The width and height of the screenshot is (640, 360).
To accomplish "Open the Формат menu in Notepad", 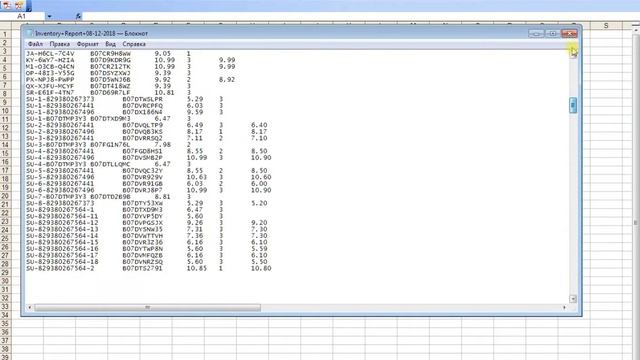I will click(88, 44).
